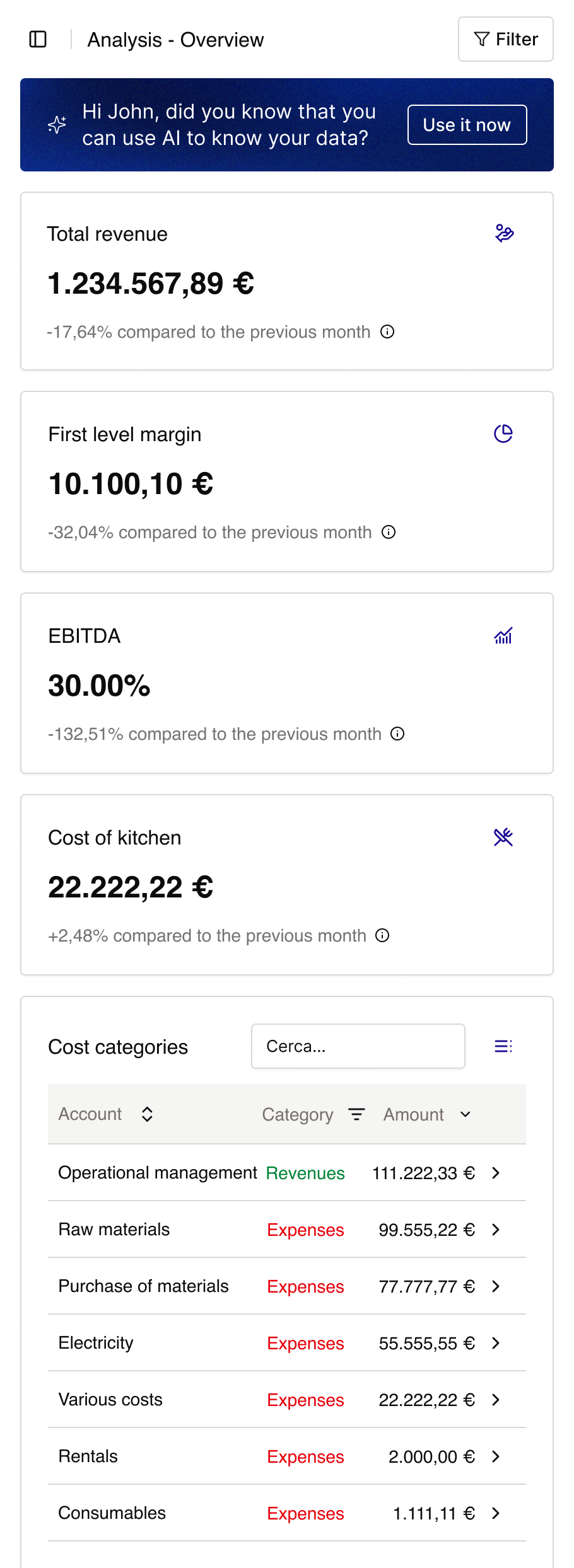The image size is (574, 1568).
Task: Click the 2.000,00 € amount
Action: click(431, 1456)
